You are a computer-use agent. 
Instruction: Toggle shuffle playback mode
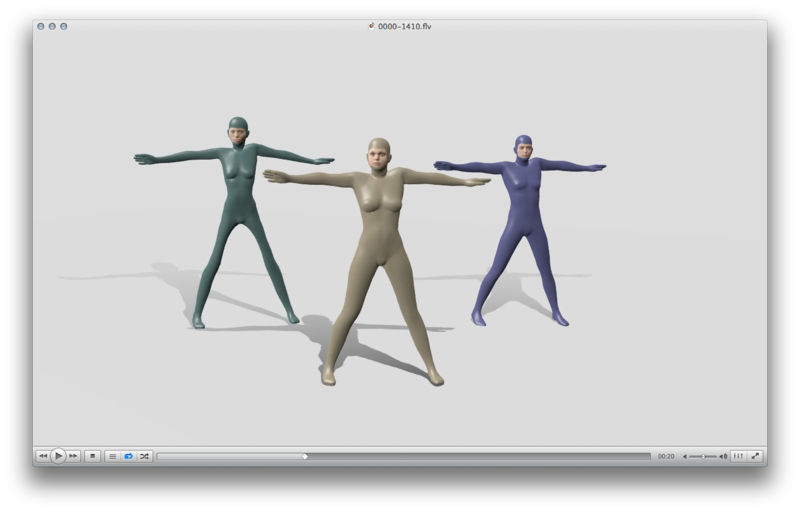click(144, 456)
